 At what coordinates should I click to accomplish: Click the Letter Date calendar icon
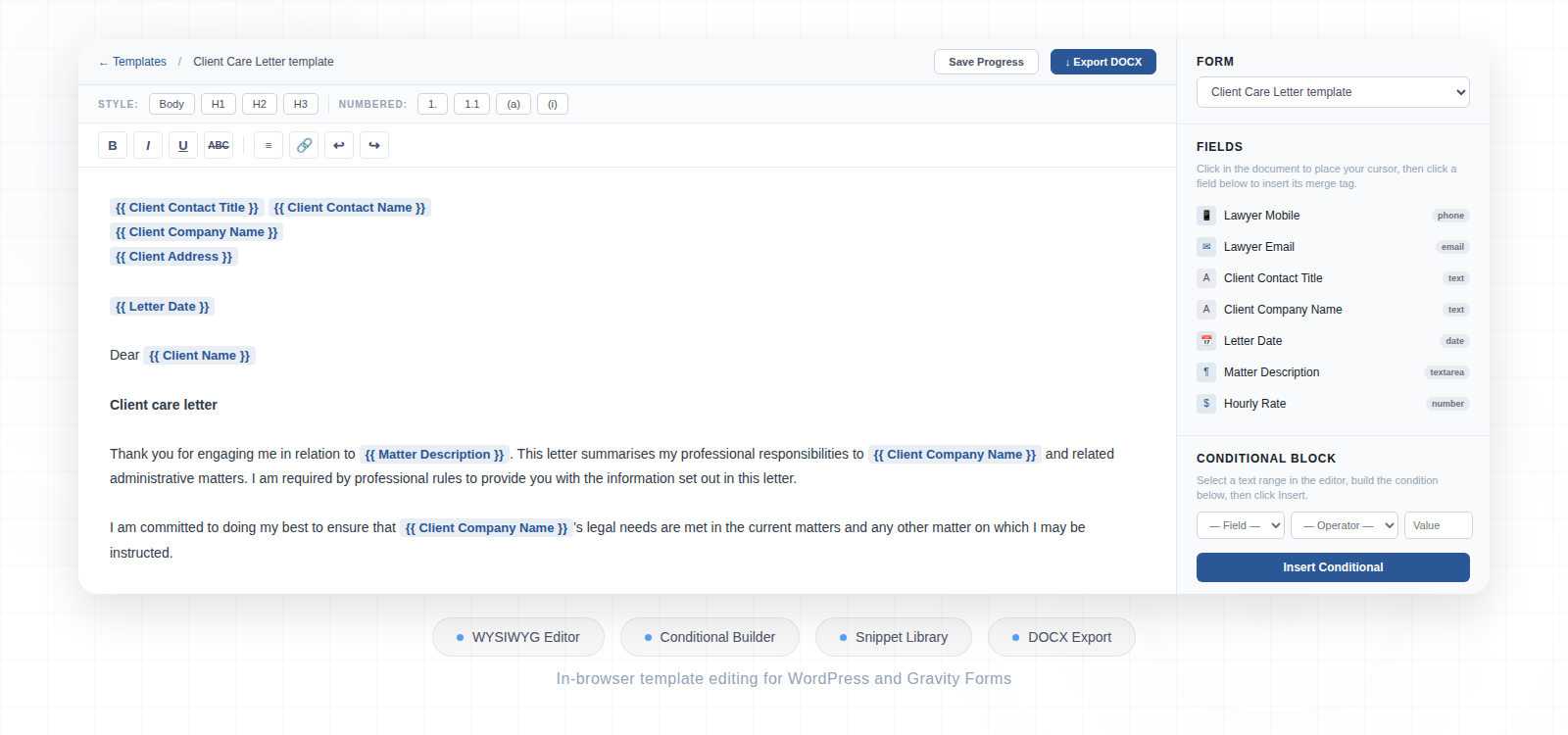[x=1206, y=341]
